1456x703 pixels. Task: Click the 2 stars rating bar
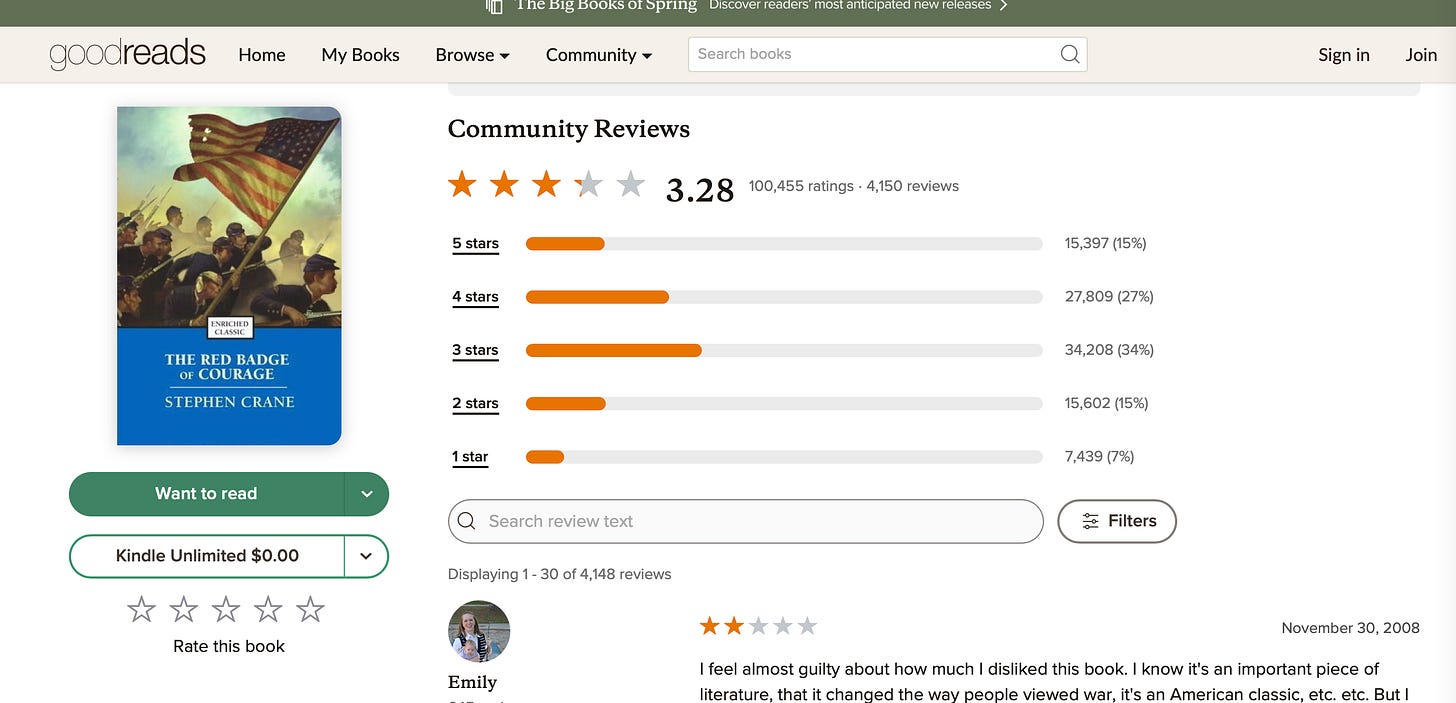[x=784, y=404]
